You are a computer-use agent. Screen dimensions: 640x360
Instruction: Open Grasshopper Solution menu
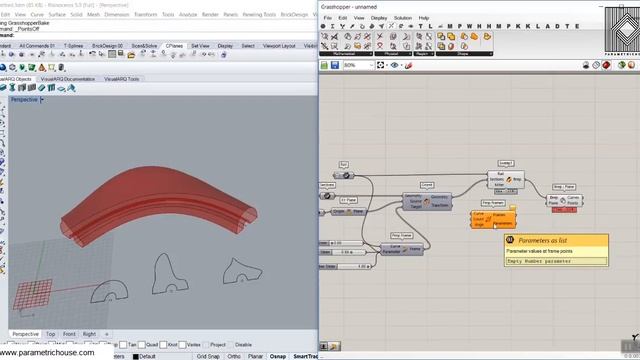click(x=402, y=18)
